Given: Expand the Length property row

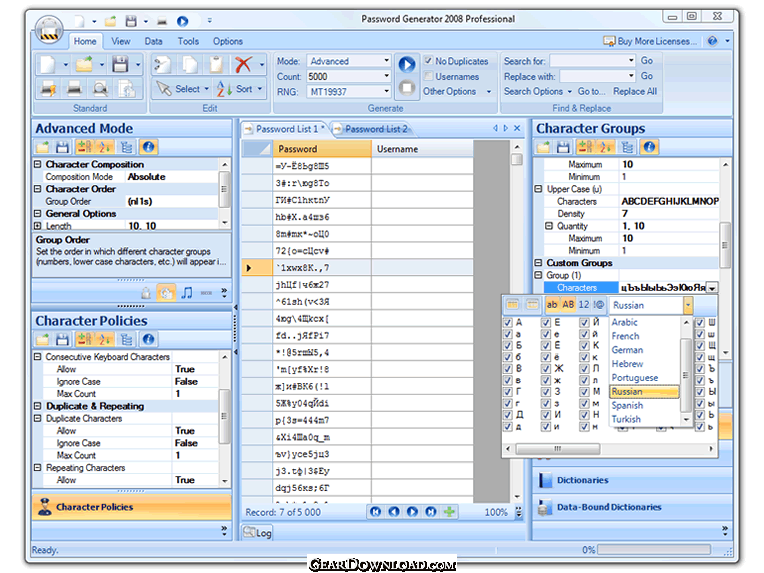Looking at the screenshot, I should (37, 226).
